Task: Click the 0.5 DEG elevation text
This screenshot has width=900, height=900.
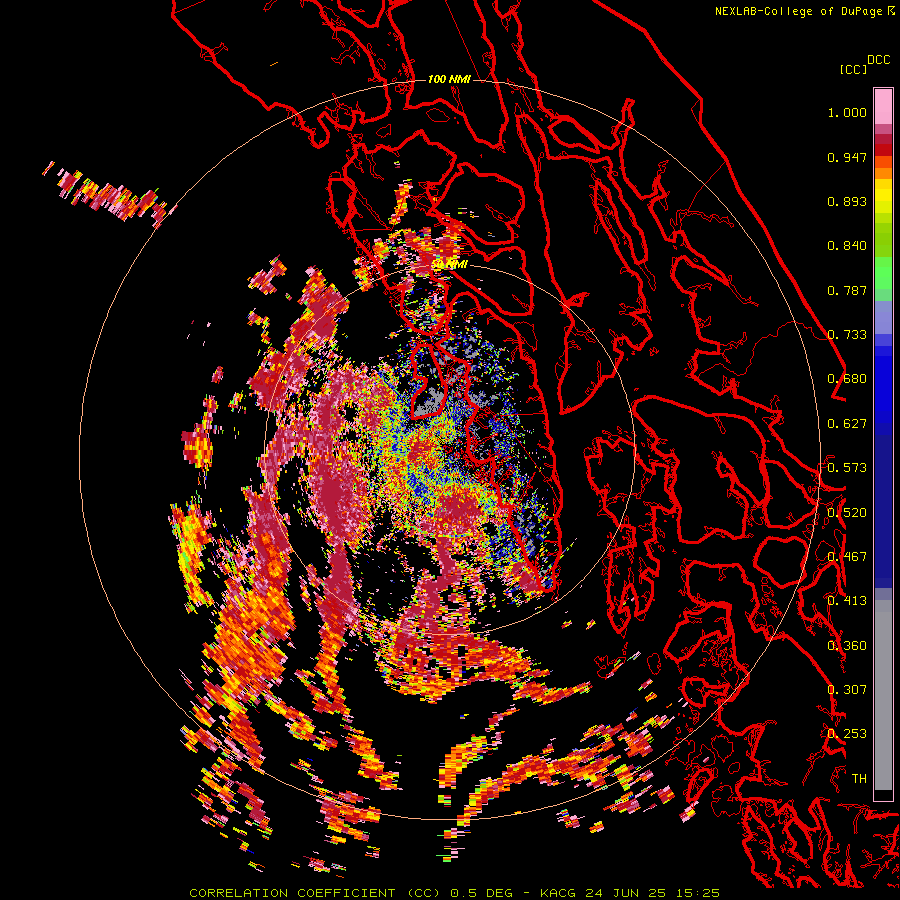Action: (x=482, y=893)
